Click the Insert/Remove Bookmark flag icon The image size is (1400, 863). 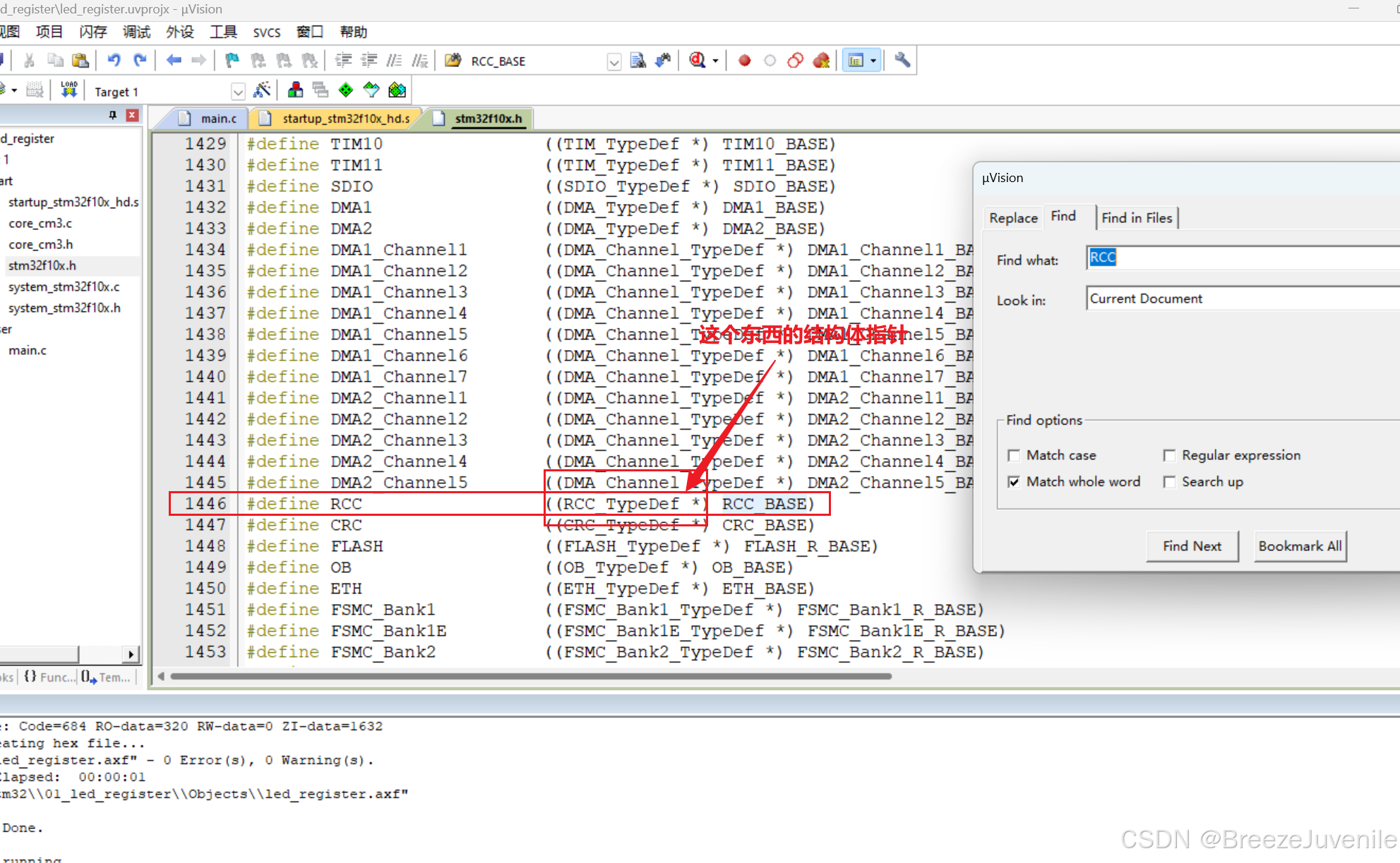click(x=232, y=61)
